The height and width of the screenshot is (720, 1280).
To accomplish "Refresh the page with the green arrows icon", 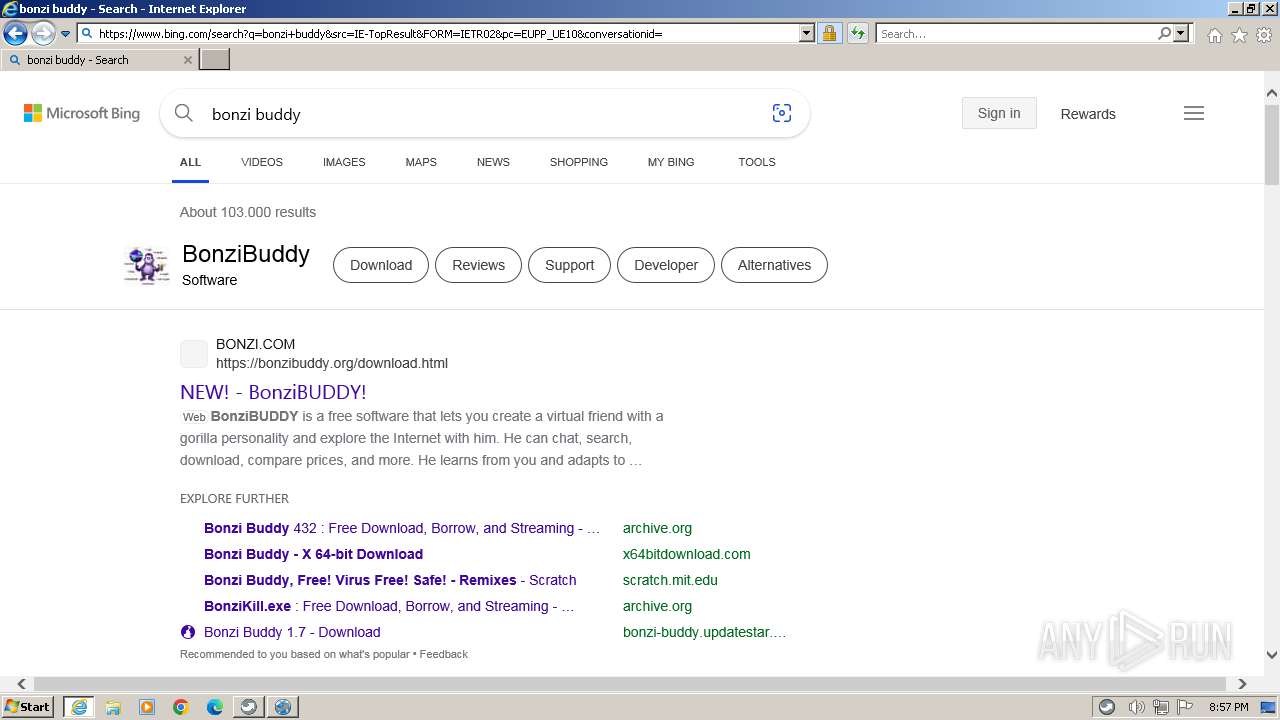I will pyautogui.click(x=858, y=33).
